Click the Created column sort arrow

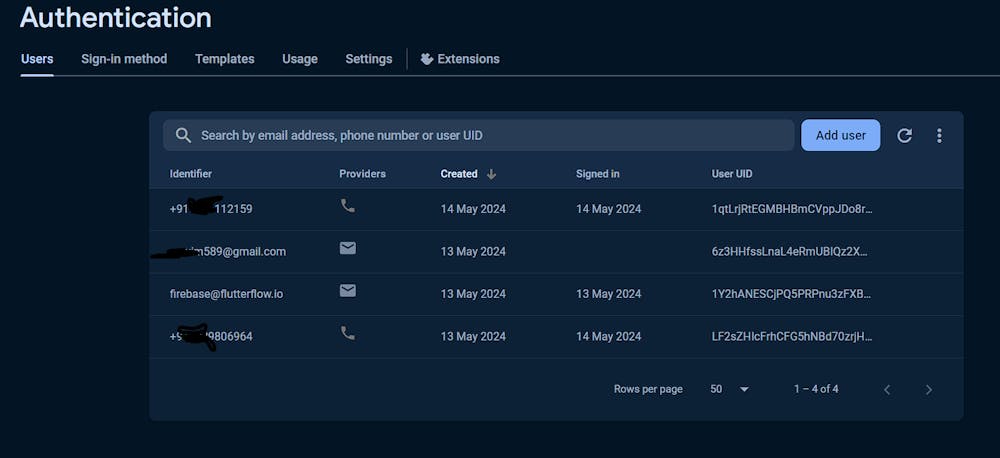coord(491,174)
